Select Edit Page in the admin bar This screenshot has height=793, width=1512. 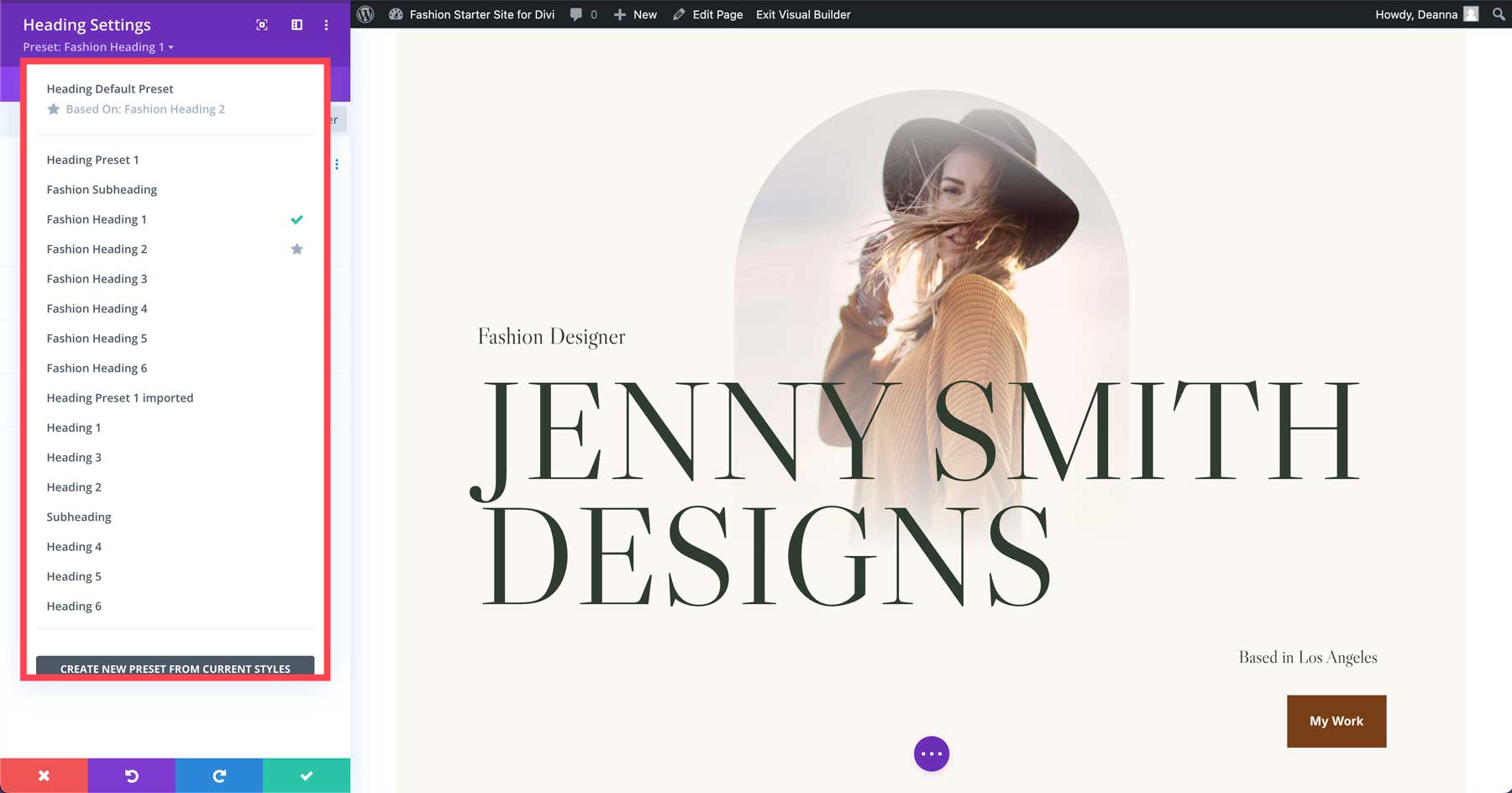pyautogui.click(x=708, y=14)
